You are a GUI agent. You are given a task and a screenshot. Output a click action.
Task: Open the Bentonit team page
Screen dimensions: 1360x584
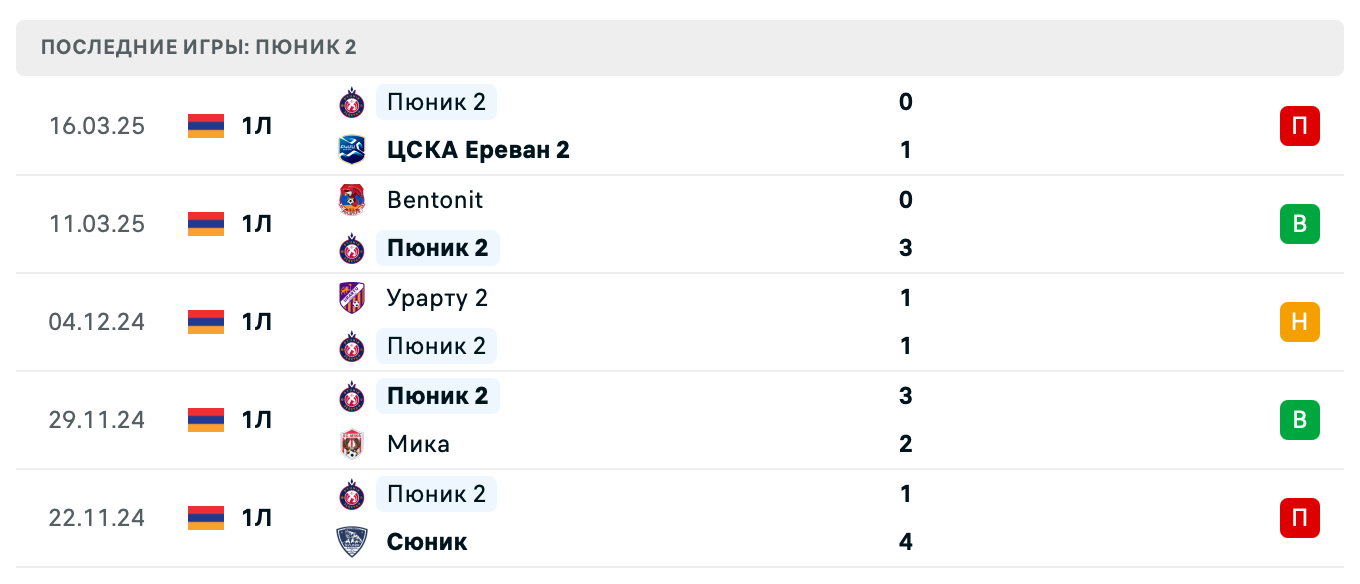click(x=435, y=200)
